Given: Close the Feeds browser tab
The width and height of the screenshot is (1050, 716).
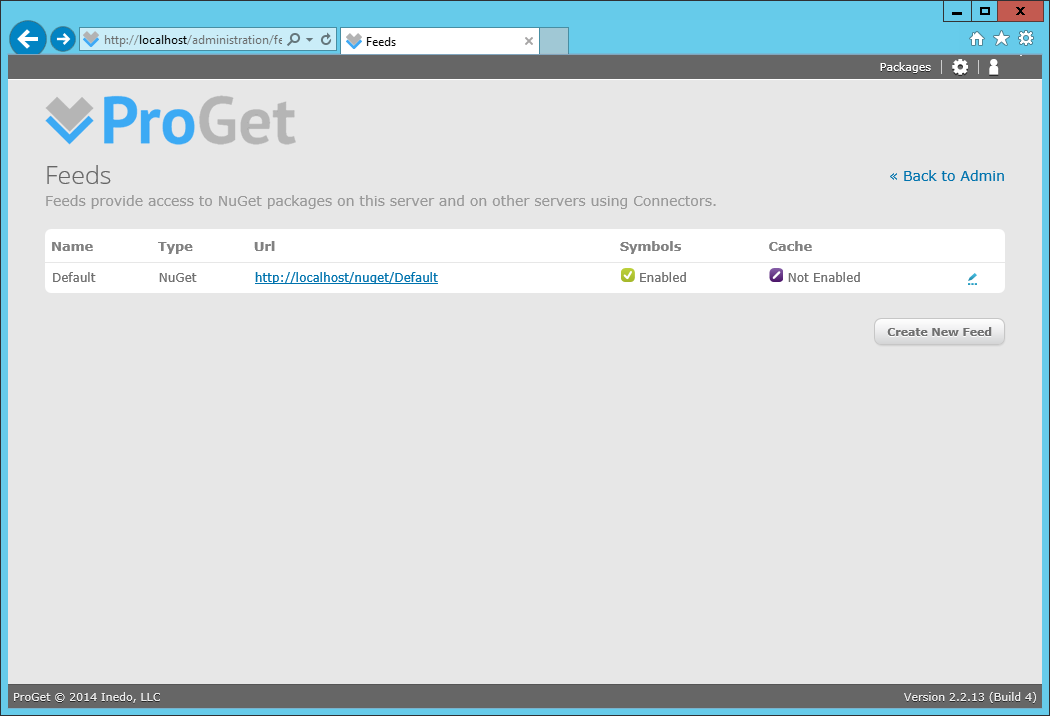Looking at the screenshot, I should [528, 41].
